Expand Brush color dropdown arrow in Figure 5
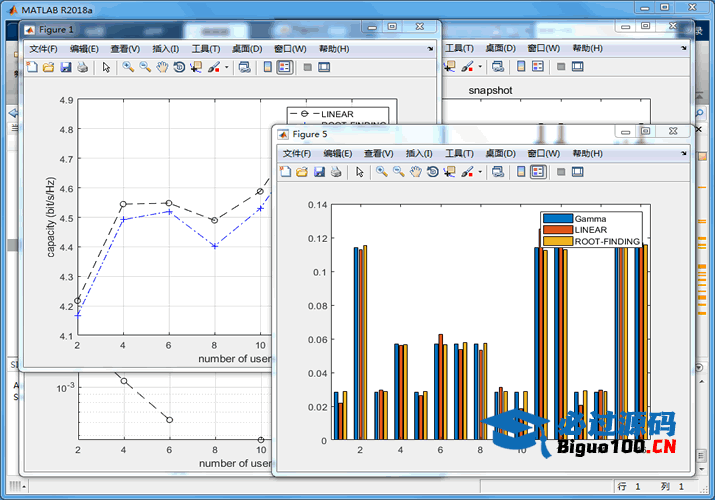 click(x=481, y=173)
